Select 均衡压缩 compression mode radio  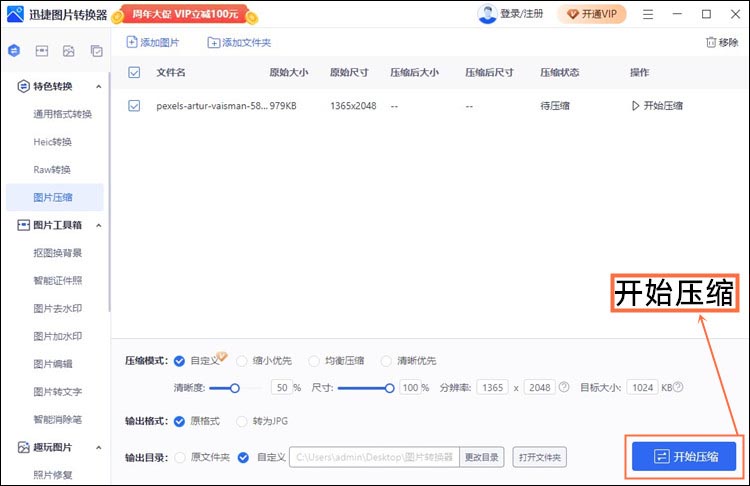click(314, 361)
